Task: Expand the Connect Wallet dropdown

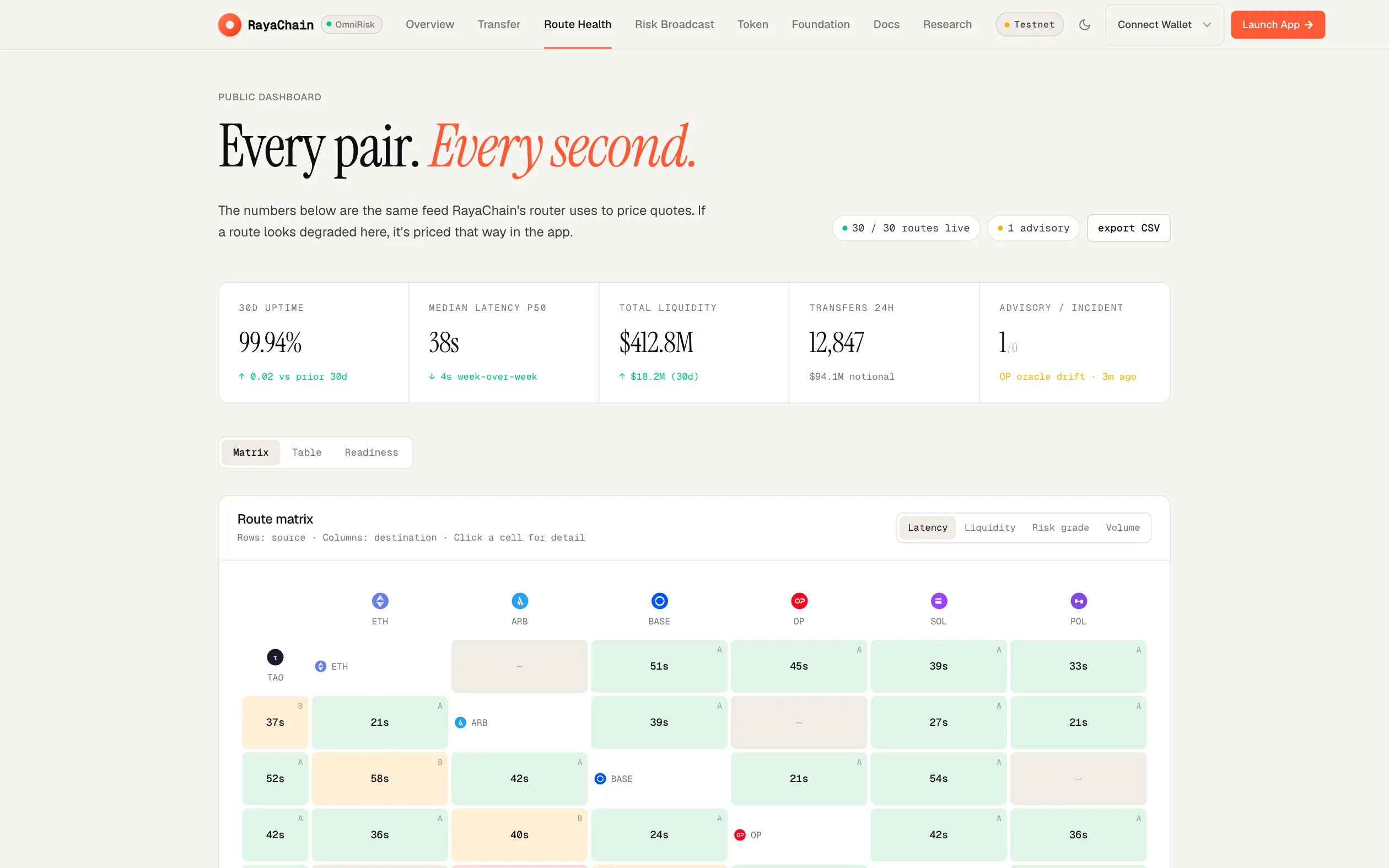Action: tap(1164, 25)
